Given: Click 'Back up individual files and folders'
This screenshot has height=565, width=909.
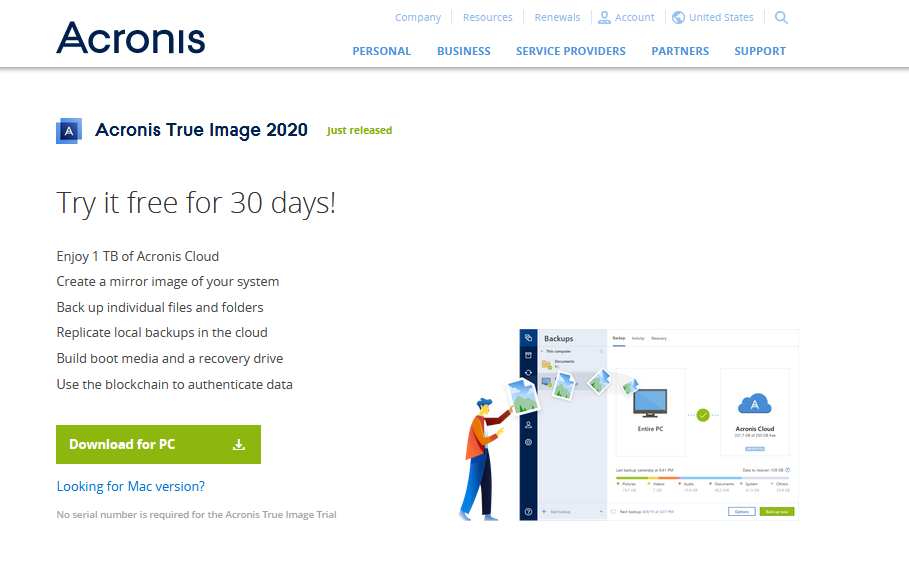Looking at the screenshot, I should (x=159, y=307).
